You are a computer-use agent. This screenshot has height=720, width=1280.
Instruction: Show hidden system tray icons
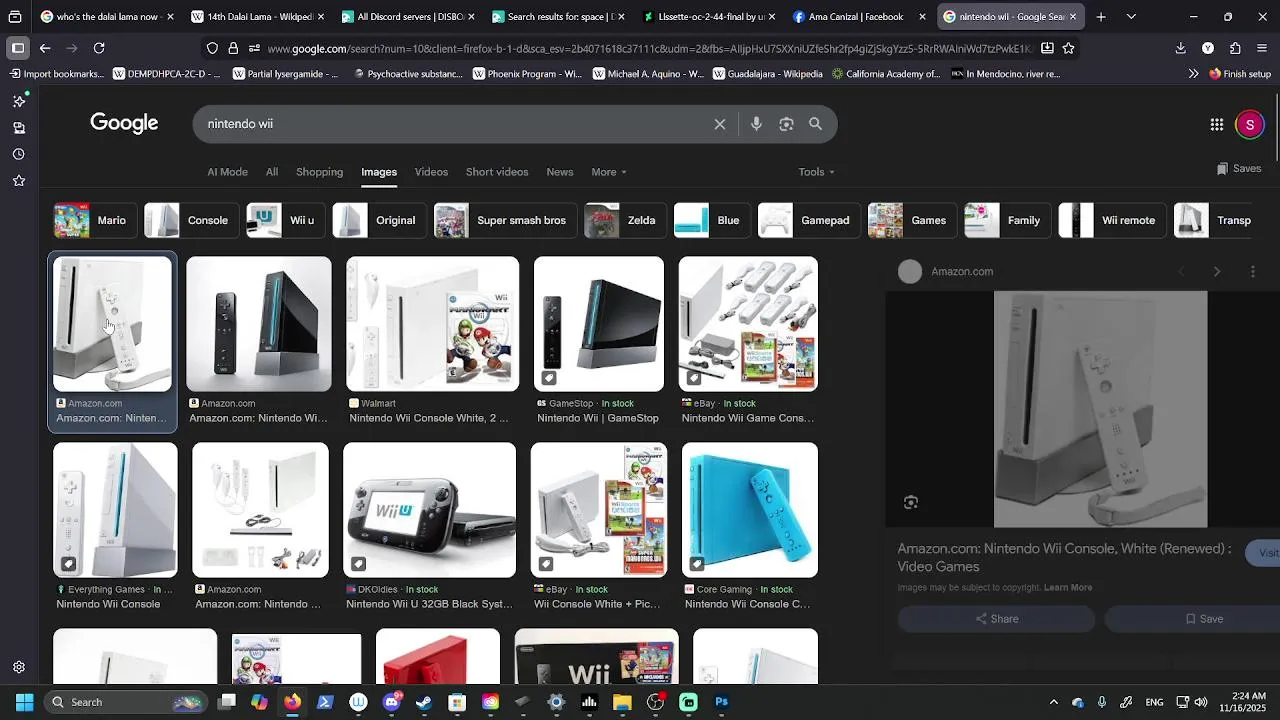1053,702
